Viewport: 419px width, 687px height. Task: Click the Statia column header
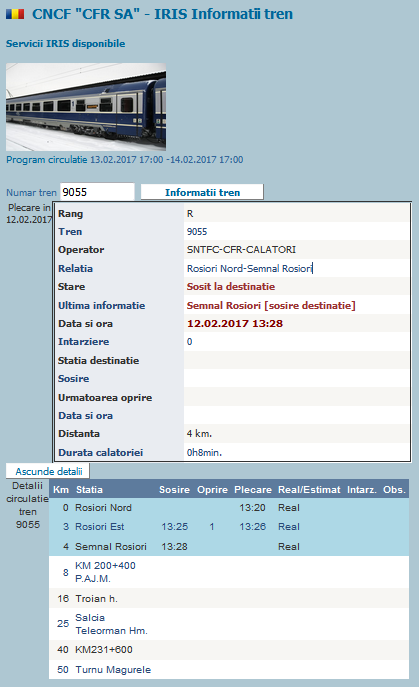tap(89, 489)
